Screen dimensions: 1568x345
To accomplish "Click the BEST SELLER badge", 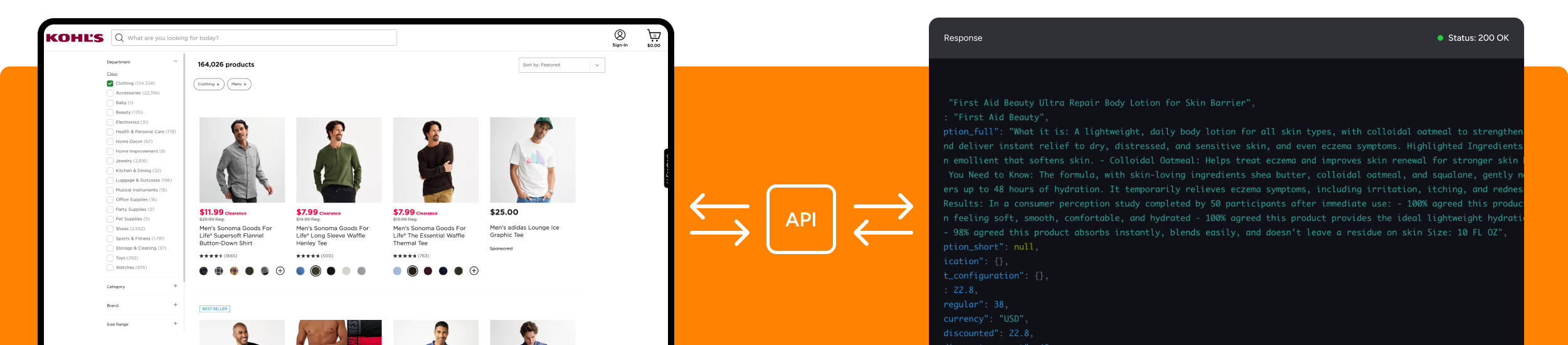I will [215, 309].
